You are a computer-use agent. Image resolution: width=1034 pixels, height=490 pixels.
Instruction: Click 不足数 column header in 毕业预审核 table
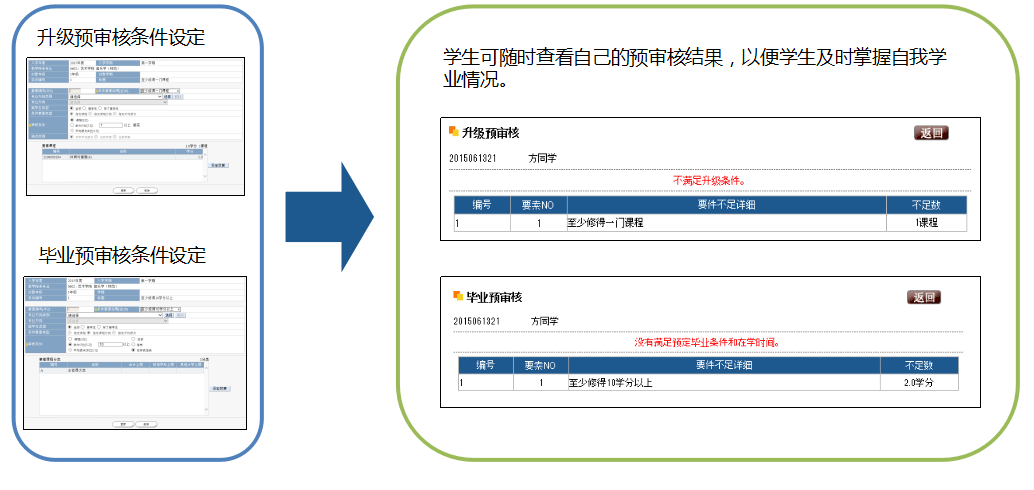917,365
